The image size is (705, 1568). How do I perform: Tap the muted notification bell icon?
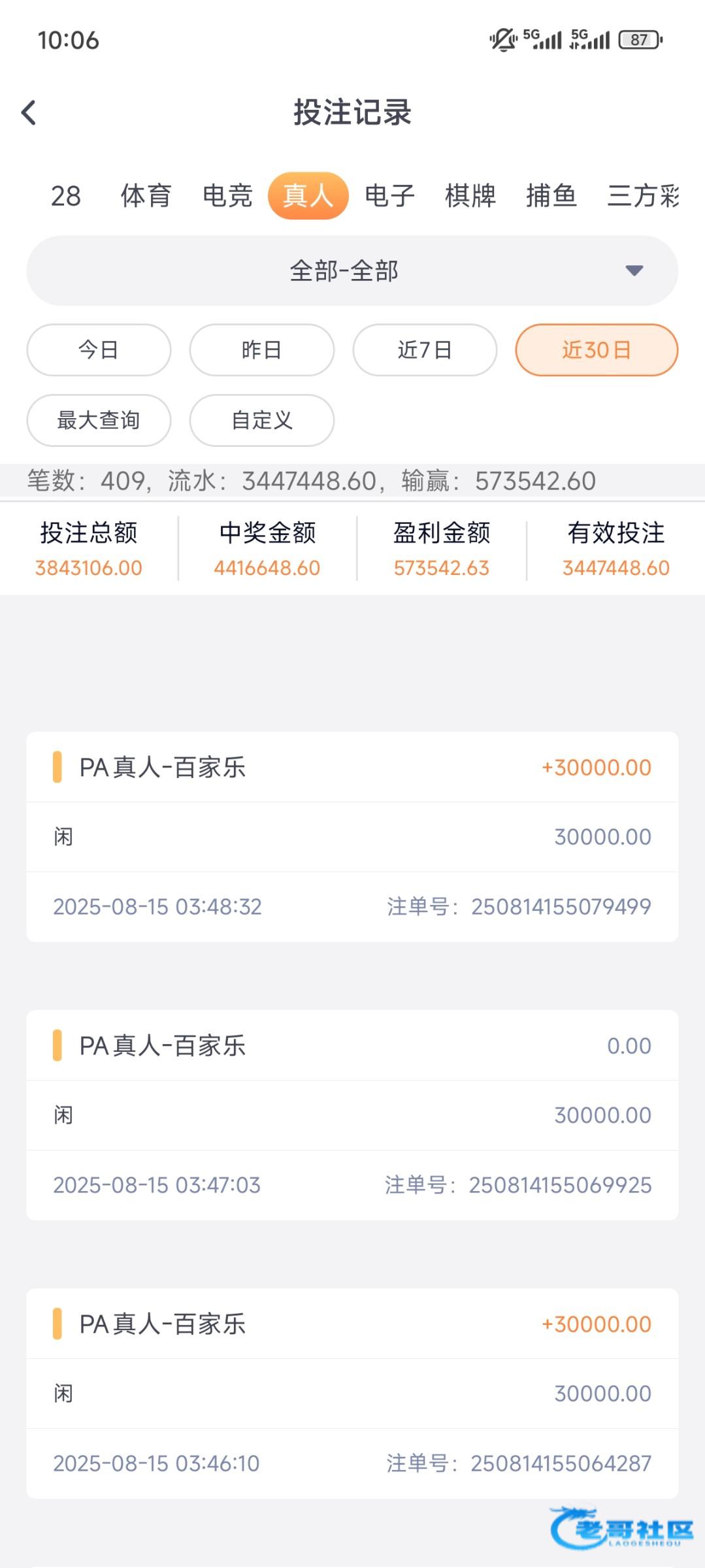tap(502, 40)
